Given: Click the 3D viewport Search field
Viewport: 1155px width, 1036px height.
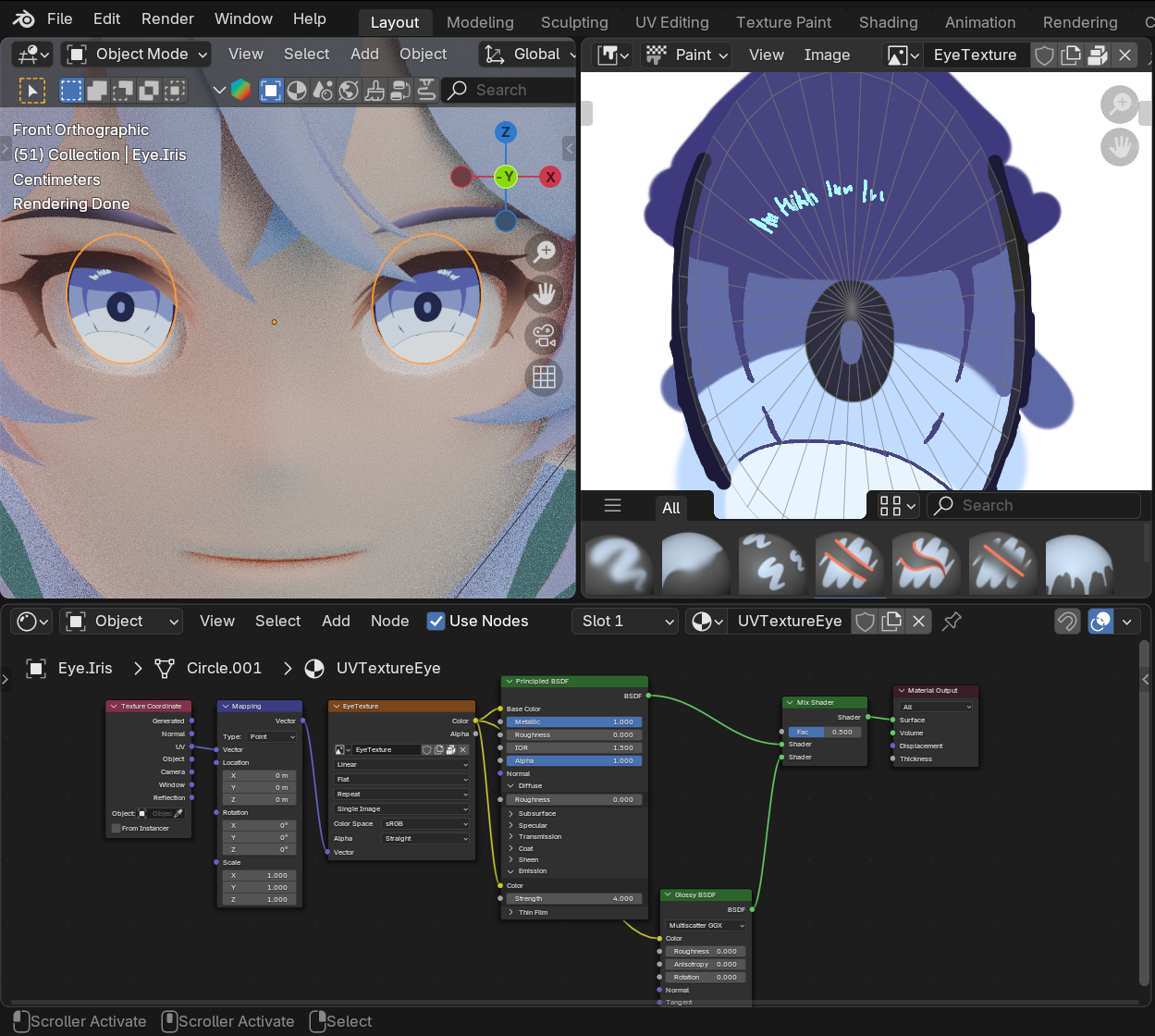Looking at the screenshot, I should [510, 91].
